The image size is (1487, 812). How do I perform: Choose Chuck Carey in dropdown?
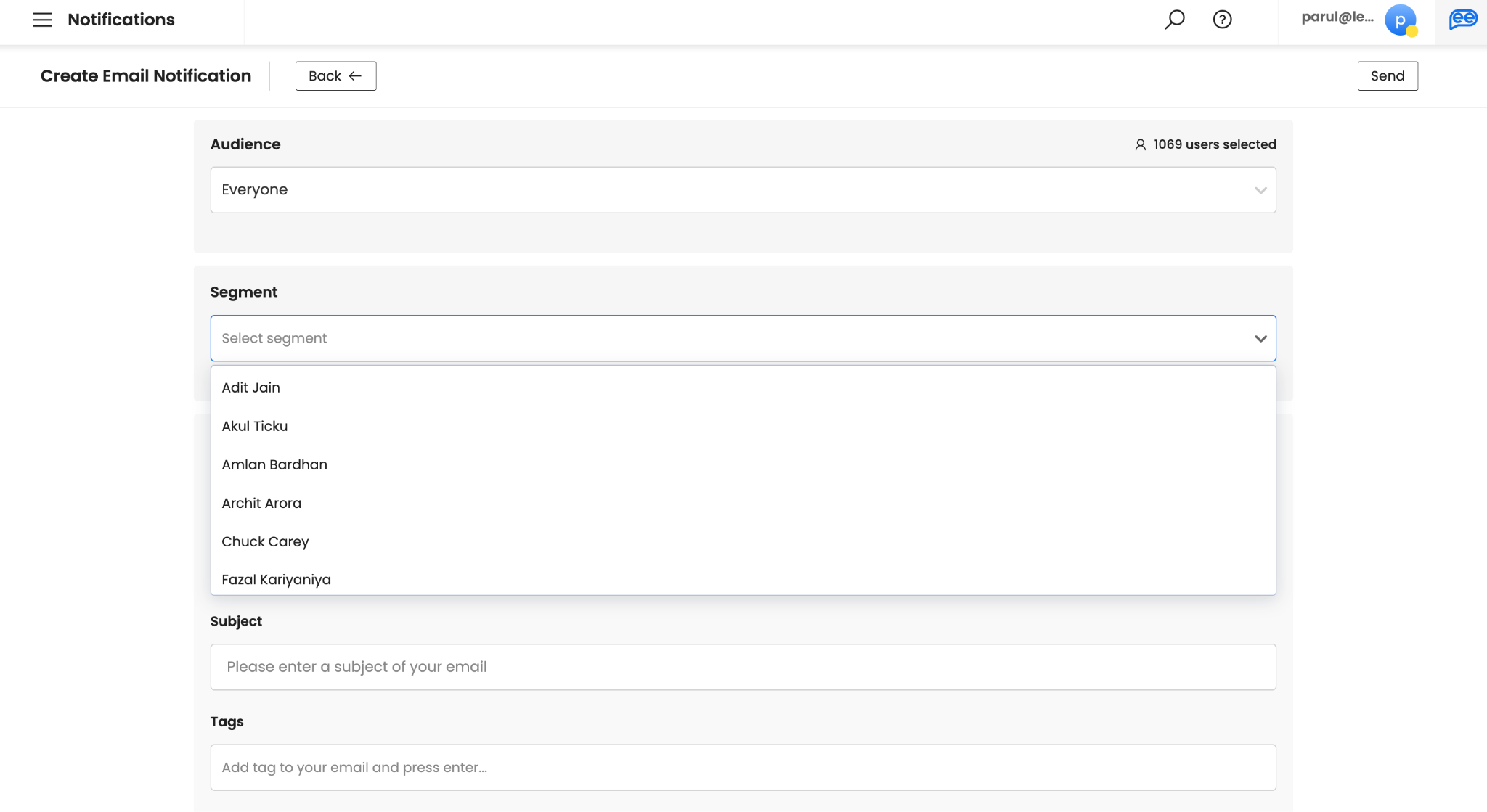[x=265, y=541]
